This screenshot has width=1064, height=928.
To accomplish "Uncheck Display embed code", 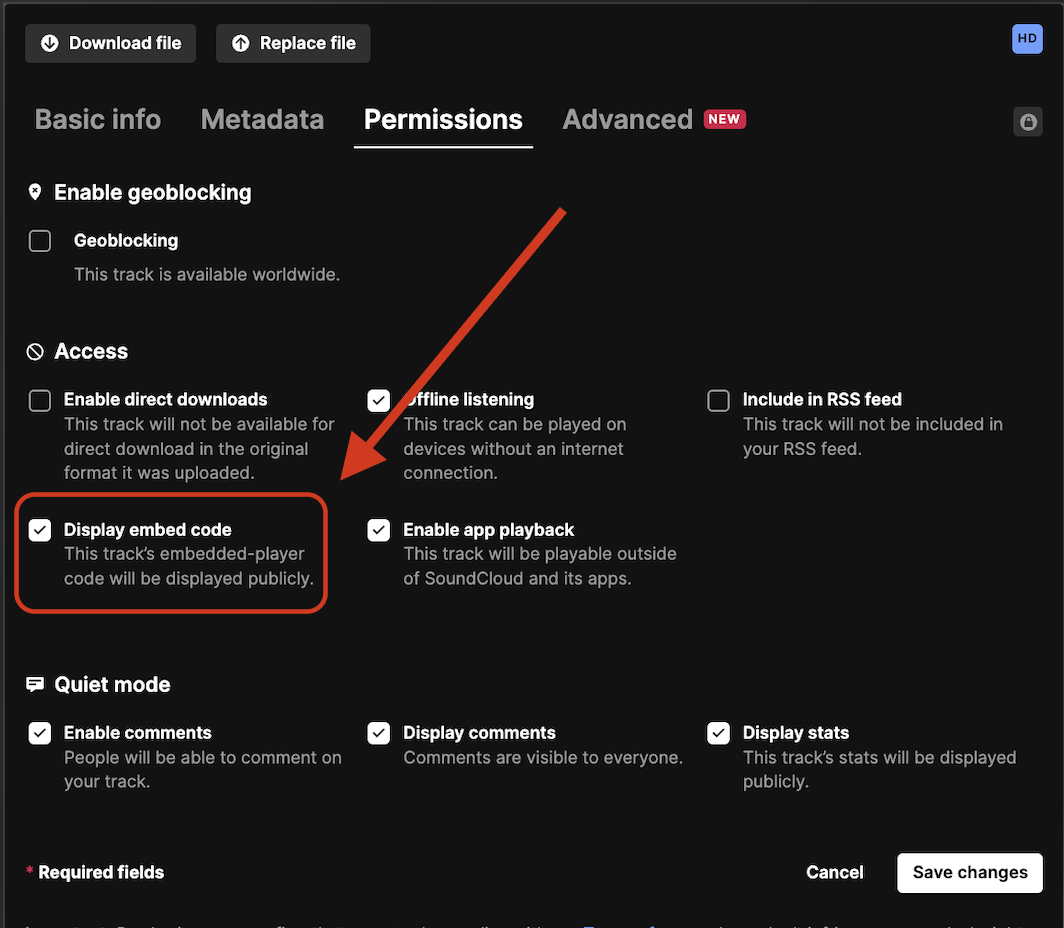I will [x=40, y=530].
